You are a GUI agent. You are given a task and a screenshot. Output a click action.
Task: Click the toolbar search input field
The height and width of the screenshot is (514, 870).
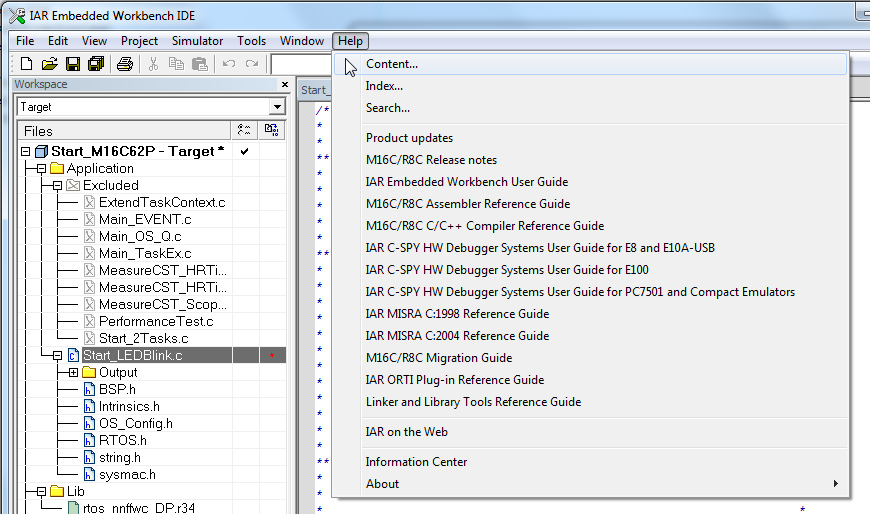click(x=301, y=64)
